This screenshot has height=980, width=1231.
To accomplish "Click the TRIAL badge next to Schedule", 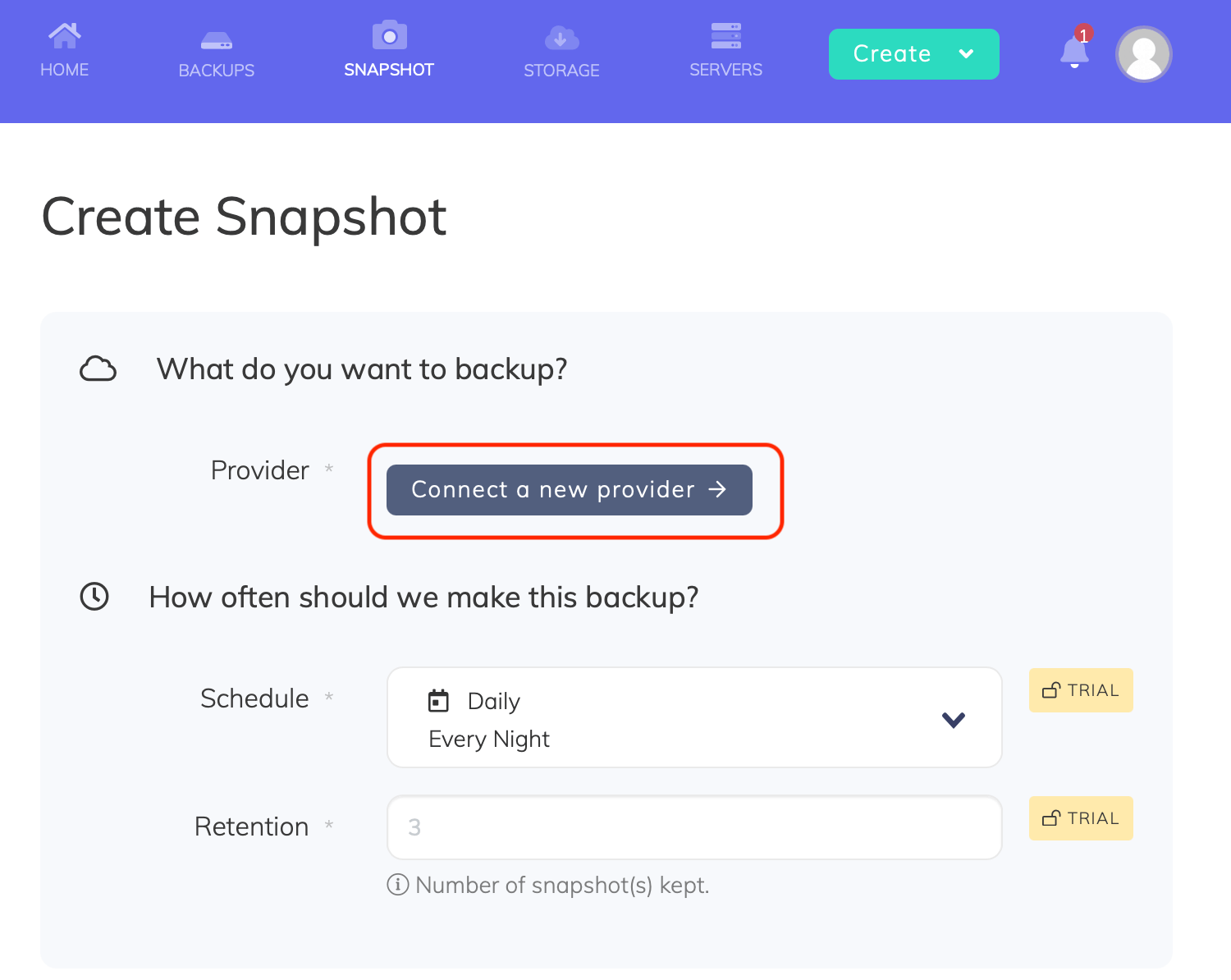I will pyautogui.click(x=1080, y=690).
